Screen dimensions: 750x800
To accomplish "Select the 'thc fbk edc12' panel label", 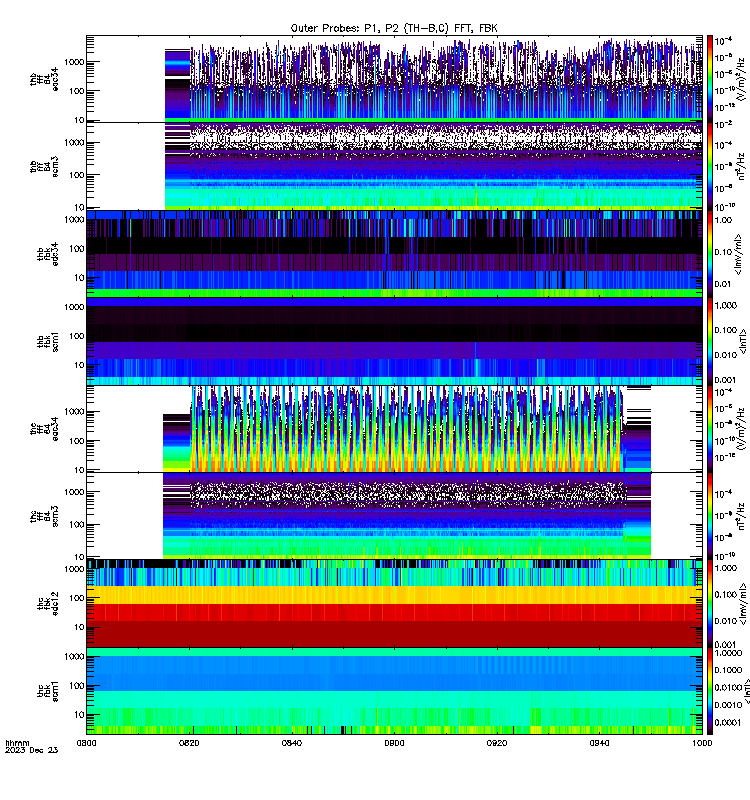I will click(48, 603).
